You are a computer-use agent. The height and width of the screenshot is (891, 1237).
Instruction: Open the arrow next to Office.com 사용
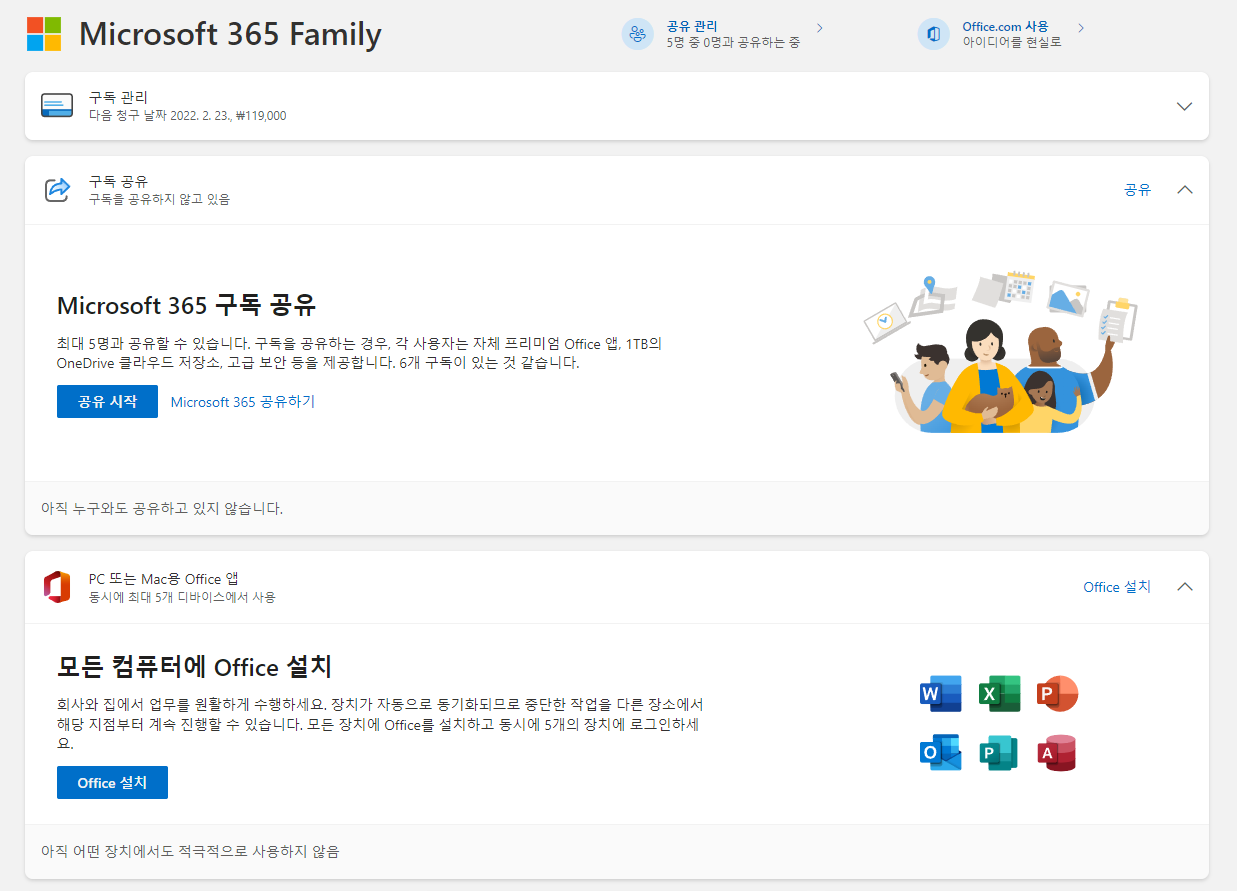[1081, 27]
